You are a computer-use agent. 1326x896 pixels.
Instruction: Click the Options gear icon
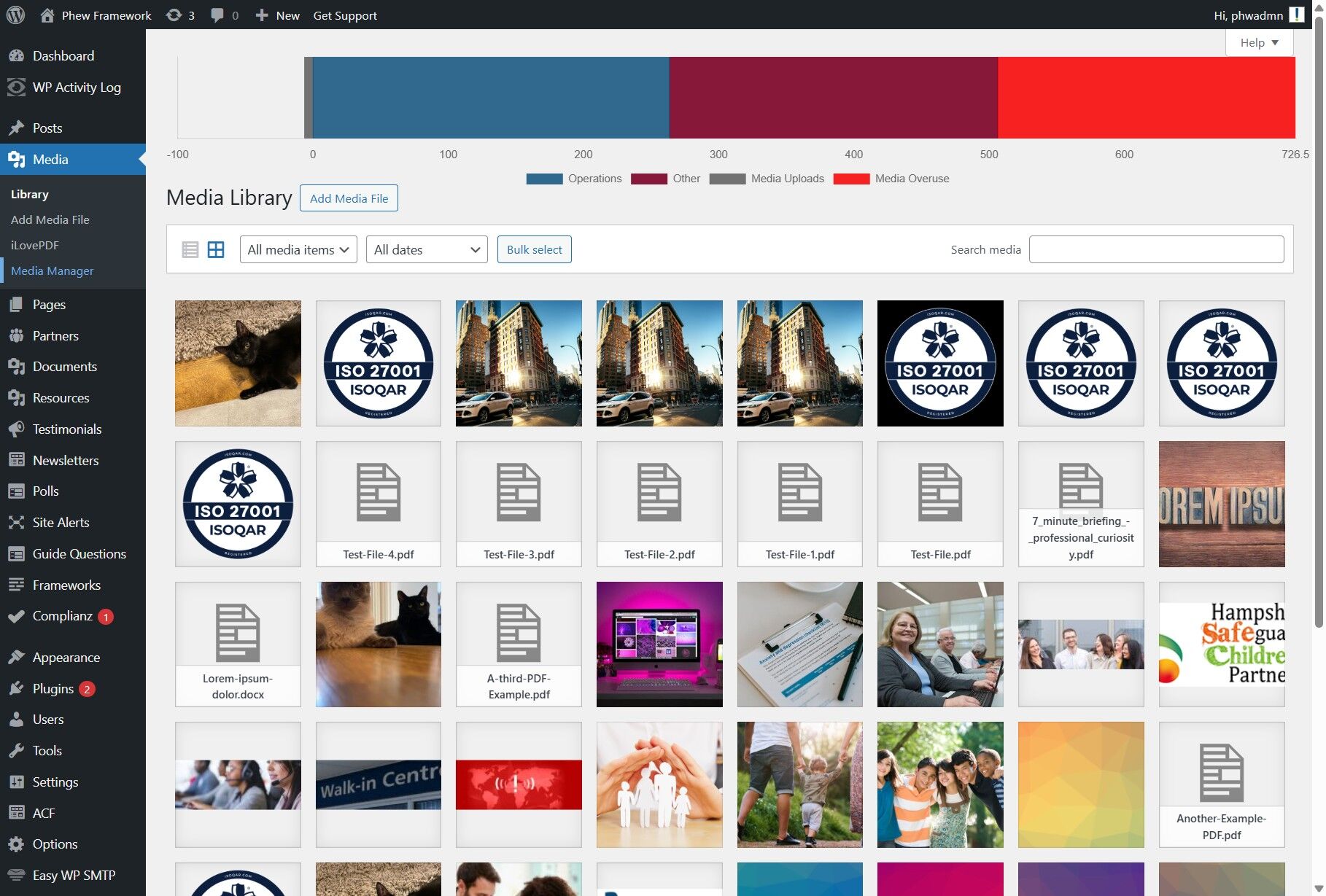[x=16, y=844]
